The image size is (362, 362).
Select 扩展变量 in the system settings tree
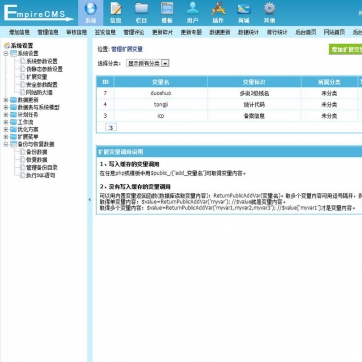(37, 77)
